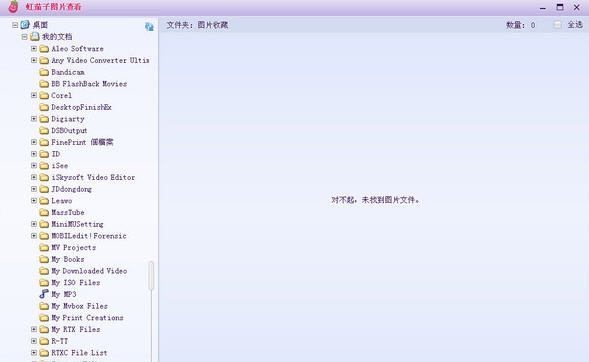Click the My Mvbox Files folder icon
Viewport: 589px width, 362px height.
44,306
